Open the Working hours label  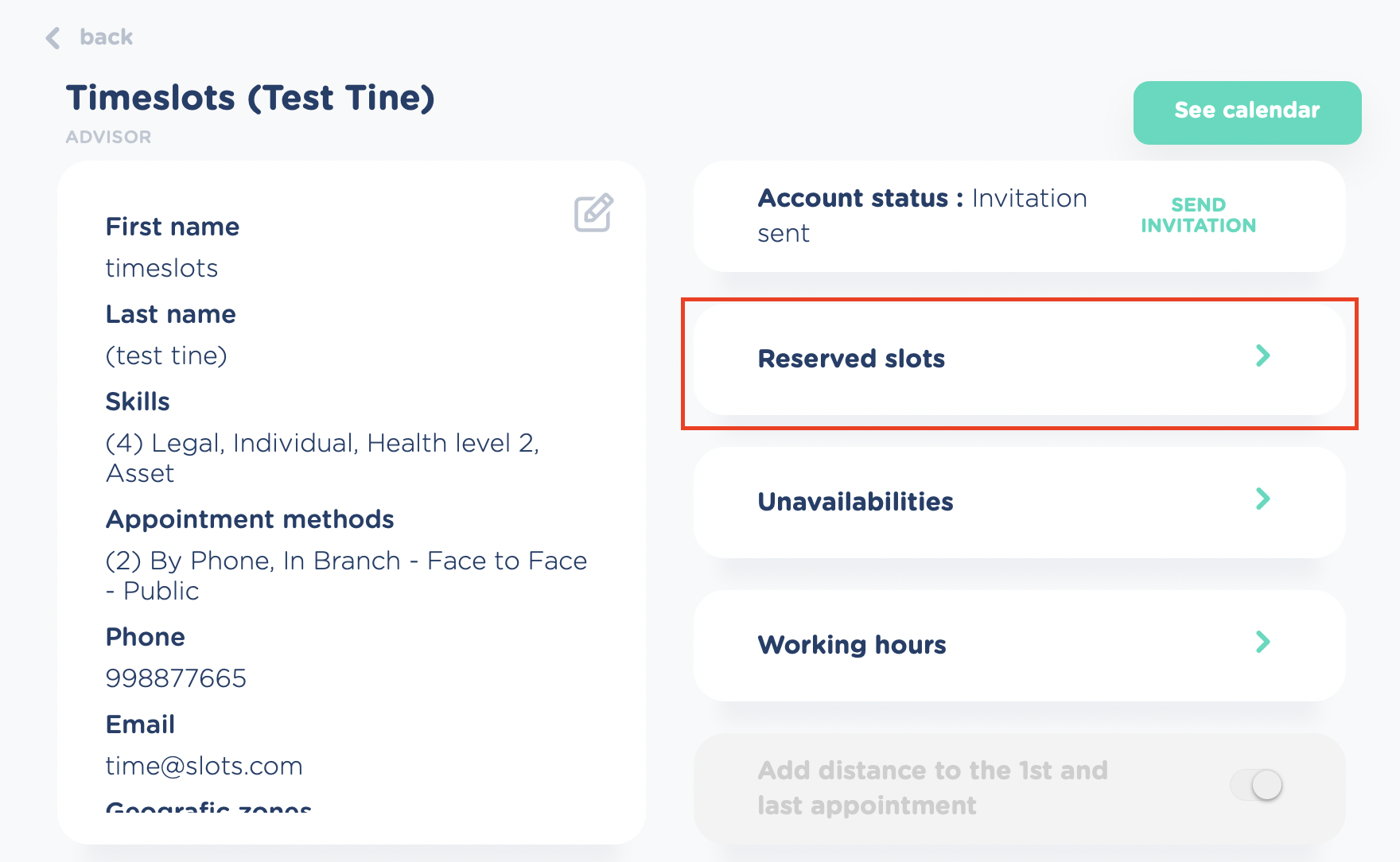[x=851, y=645]
